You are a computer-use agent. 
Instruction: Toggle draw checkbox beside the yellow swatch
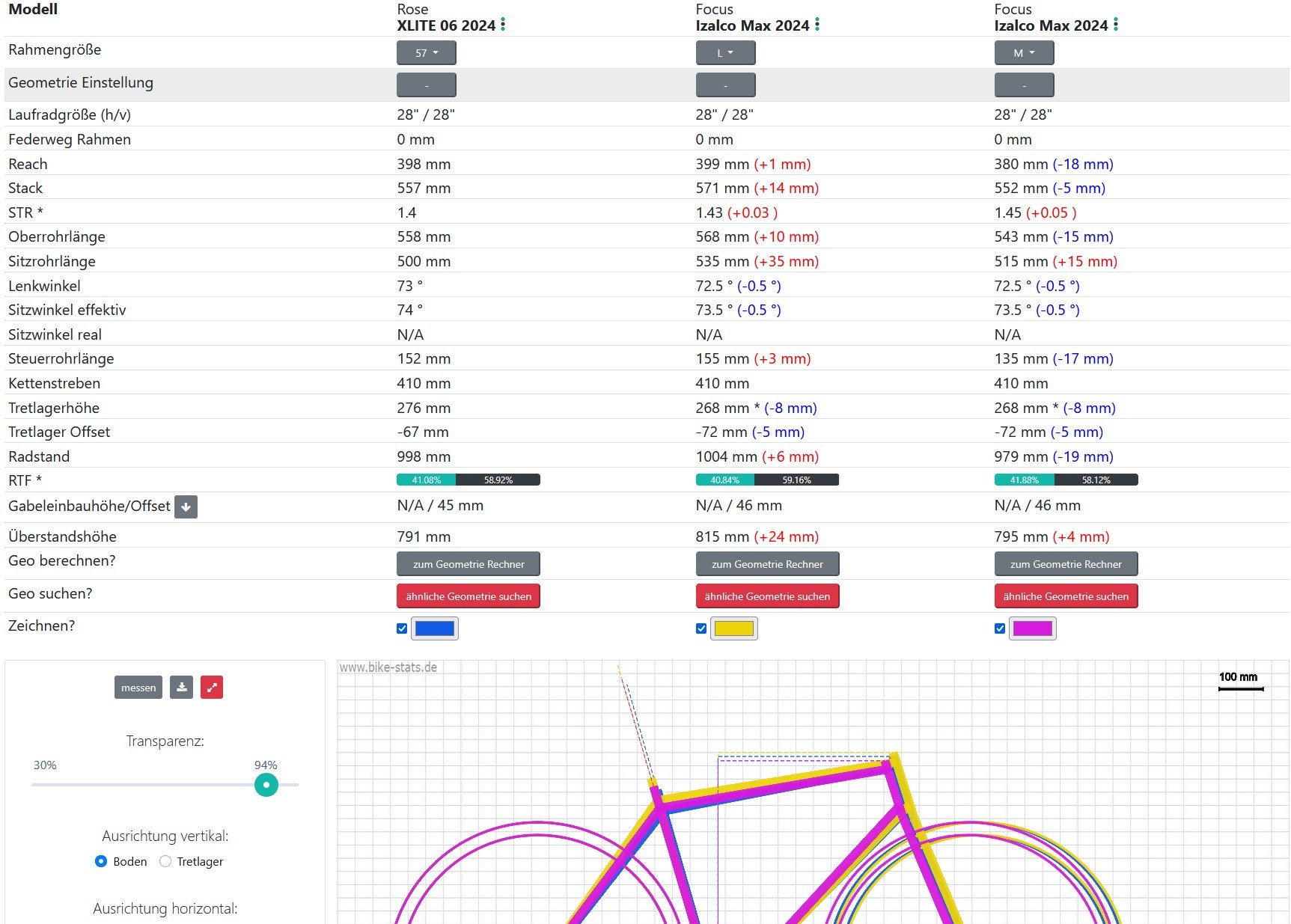tap(701, 628)
